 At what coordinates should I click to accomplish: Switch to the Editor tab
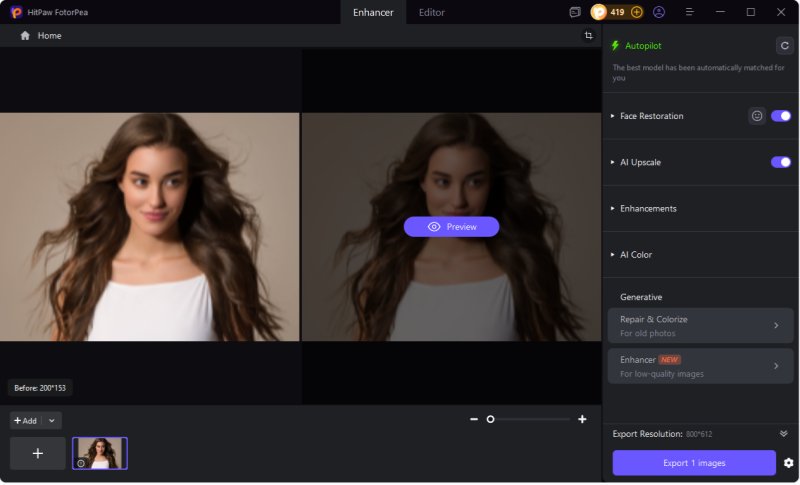pyautogui.click(x=432, y=12)
